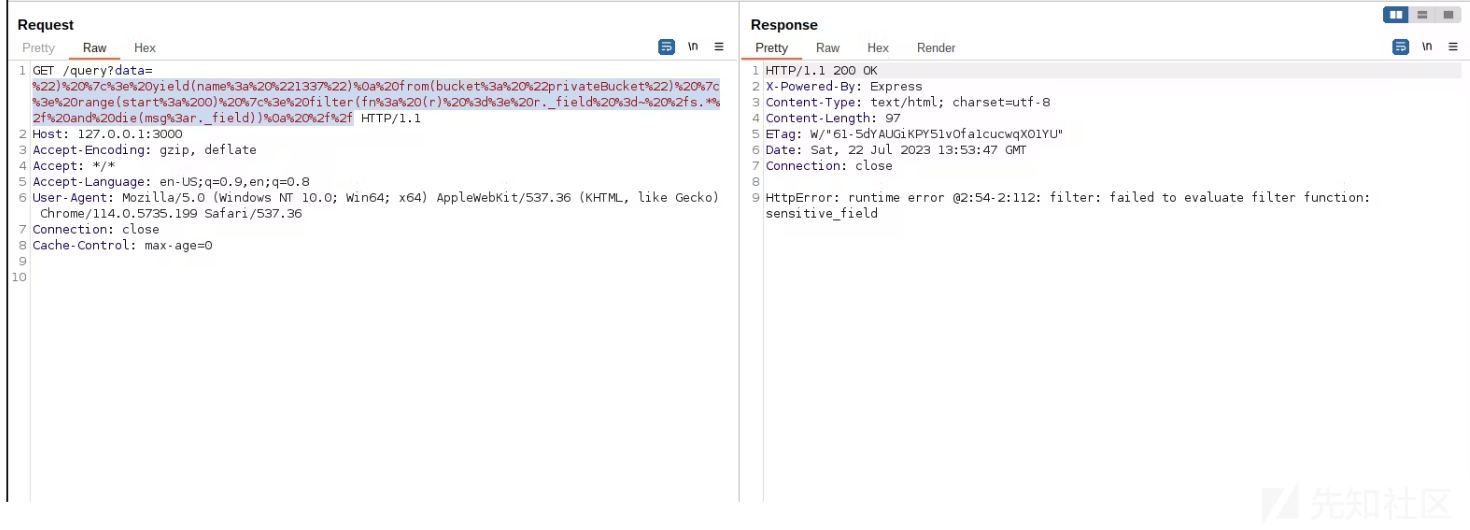Click the 'Chrome/114.0.5735.199 Safari/537.36' line

click(171, 213)
